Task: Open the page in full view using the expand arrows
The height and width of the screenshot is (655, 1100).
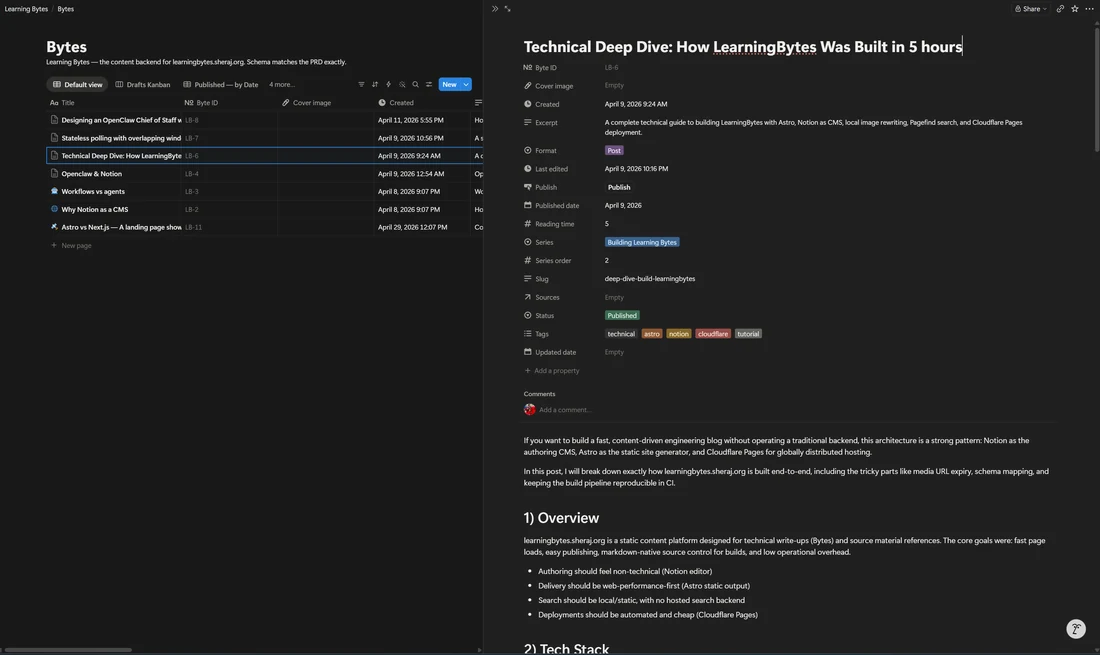Action: 507,9
